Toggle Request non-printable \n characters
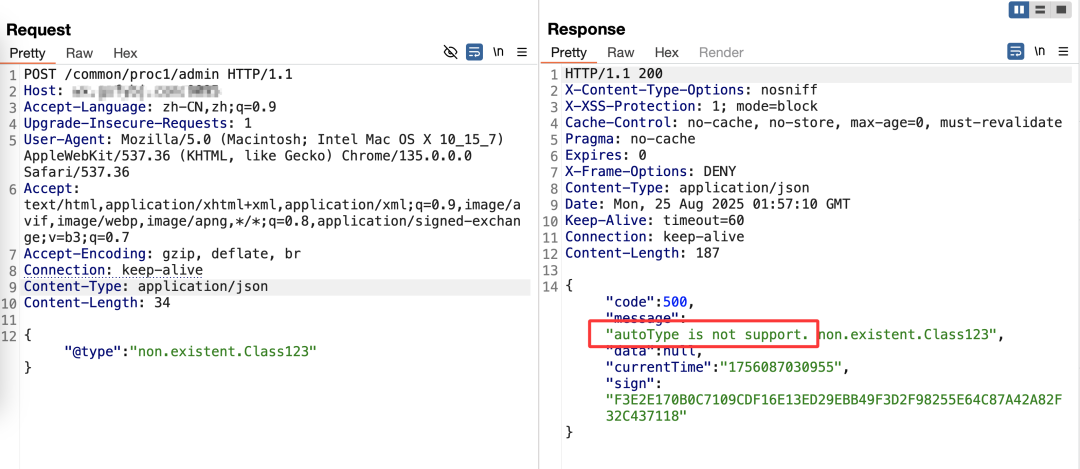Viewport: 1080px width, 469px height. [498, 52]
